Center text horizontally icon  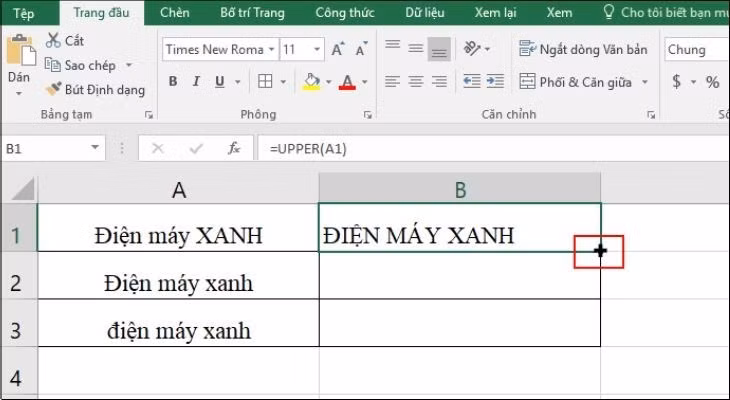click(x=415, y=82)
